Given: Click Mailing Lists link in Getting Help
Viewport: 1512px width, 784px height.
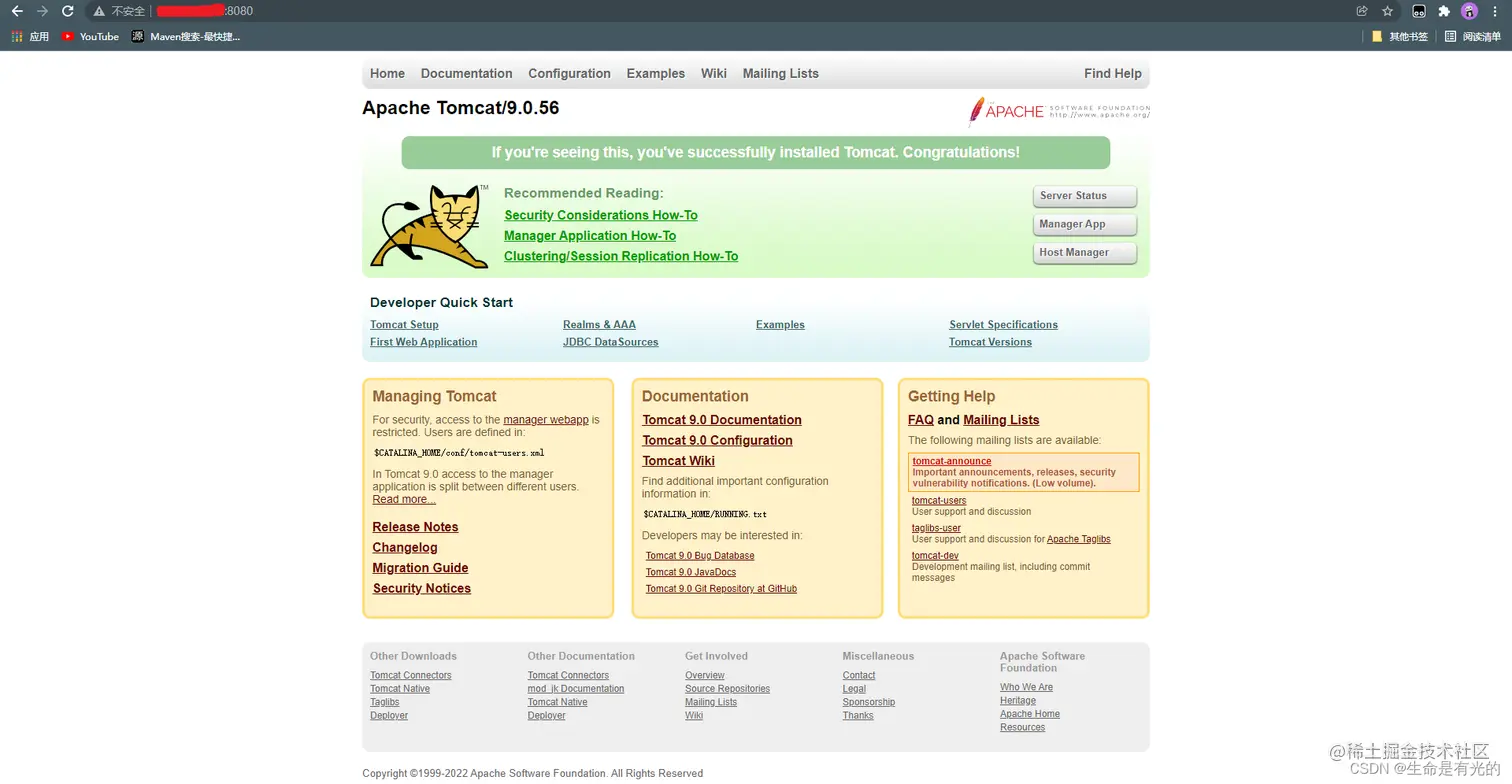Looking at the screenshot, I should pyautogui.click(x=1001, y=420).
